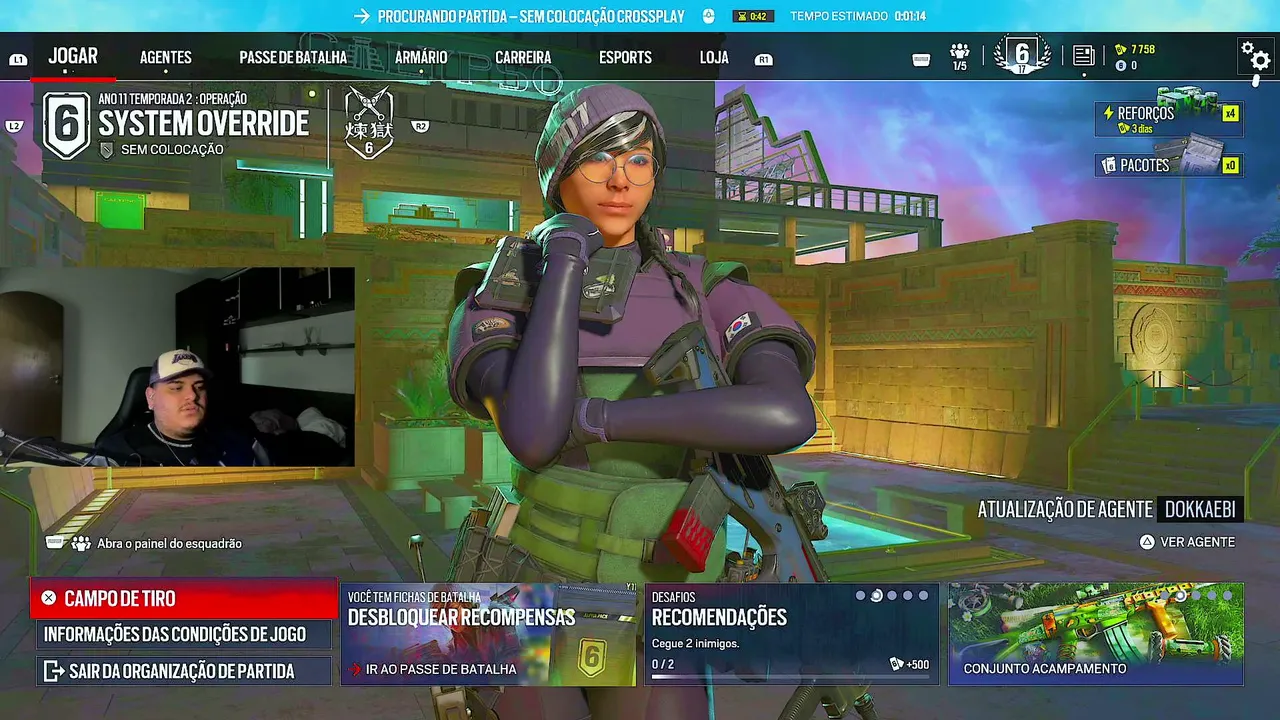Click the DOKKAEBI agent name label

coord(1200,509)
